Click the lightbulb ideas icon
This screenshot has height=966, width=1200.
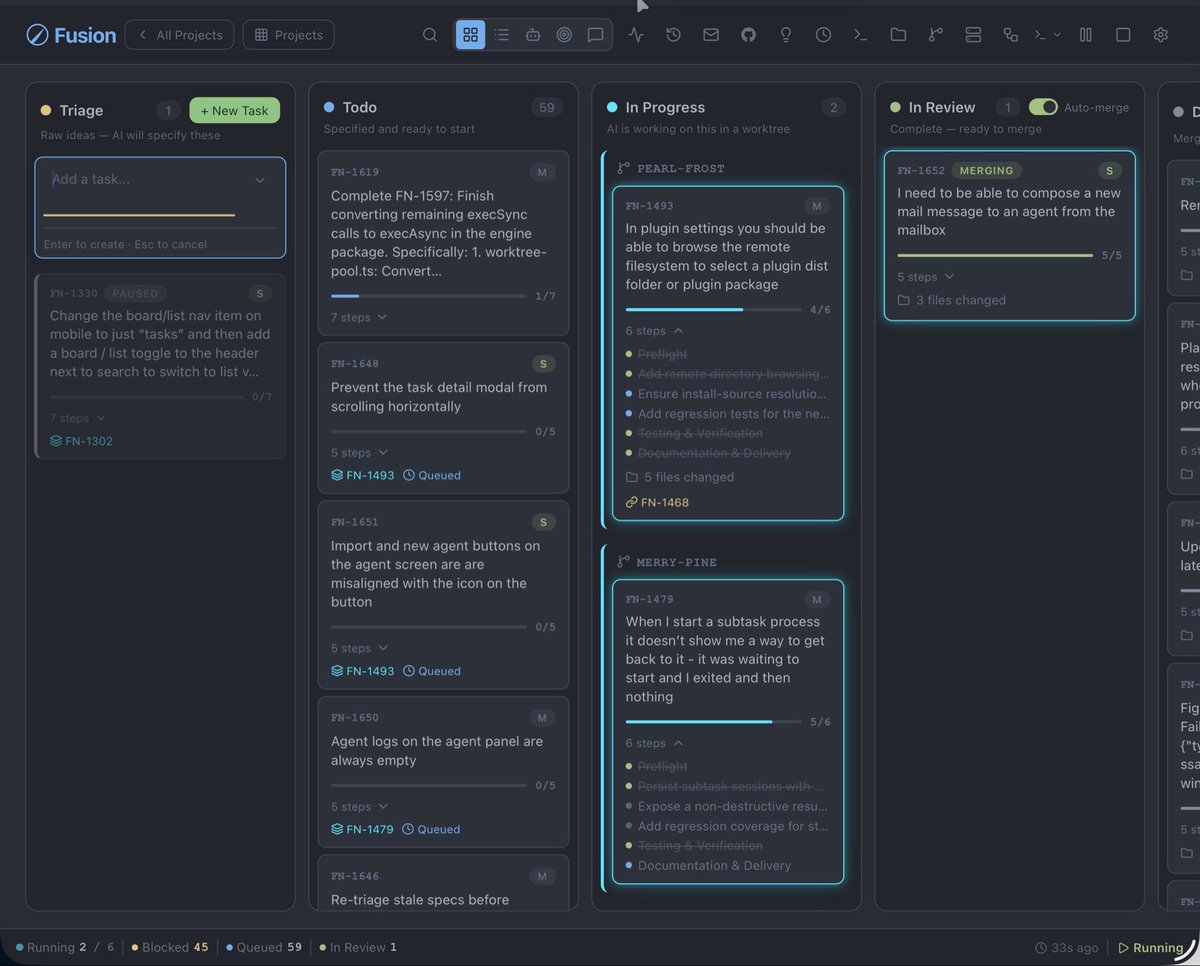pos(786,35)
